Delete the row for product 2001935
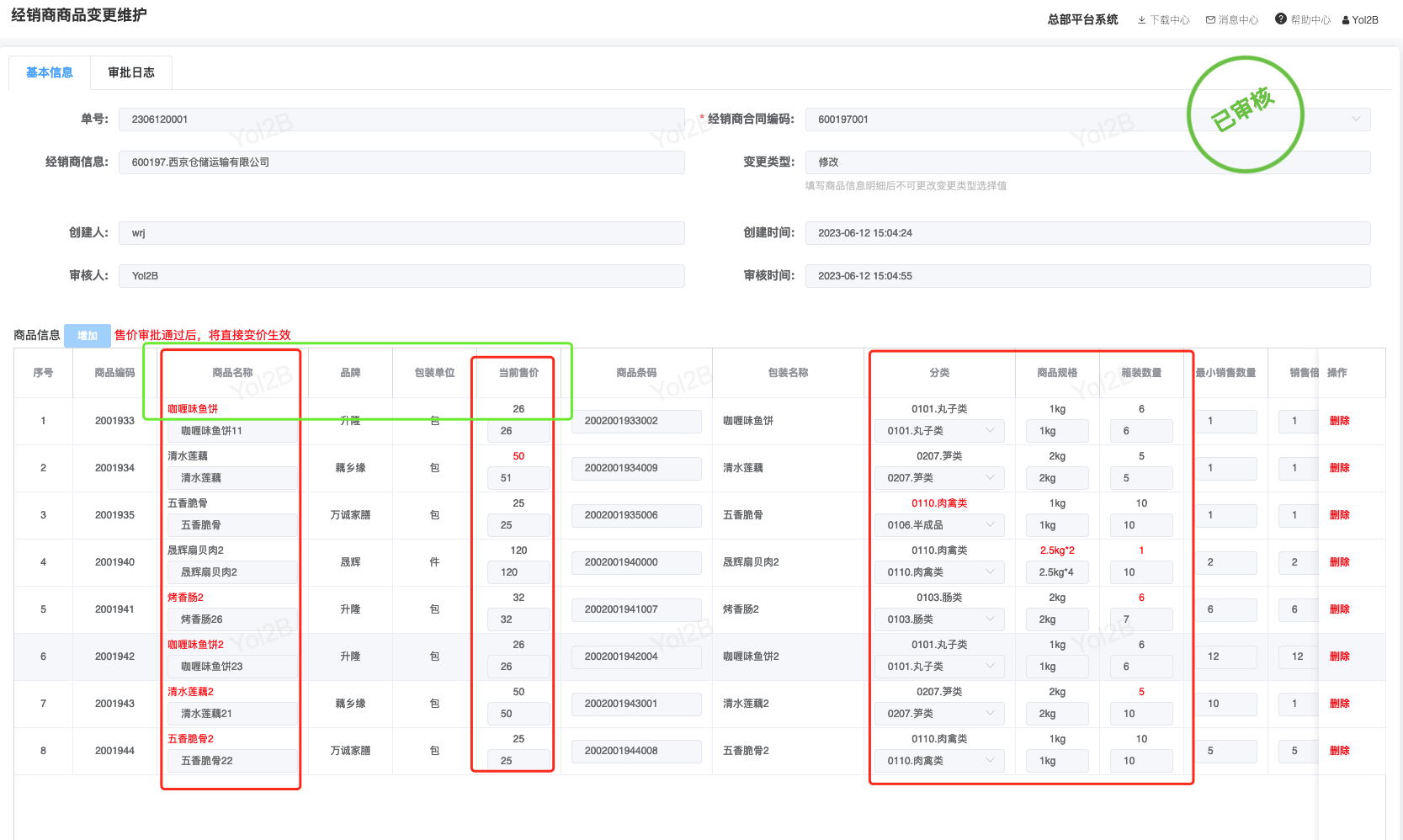This screenshot has width=1403, height=840. tap(1340, 515)
